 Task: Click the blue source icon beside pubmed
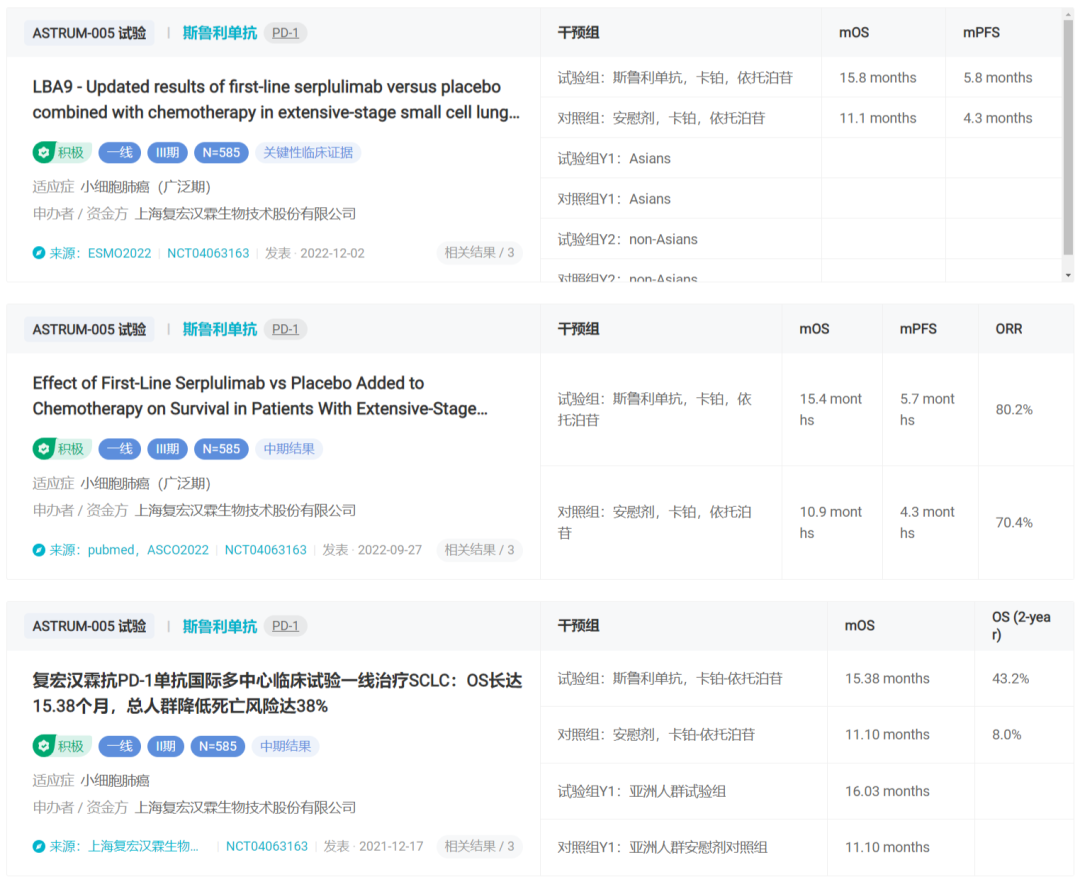click(x=39, y=550)
